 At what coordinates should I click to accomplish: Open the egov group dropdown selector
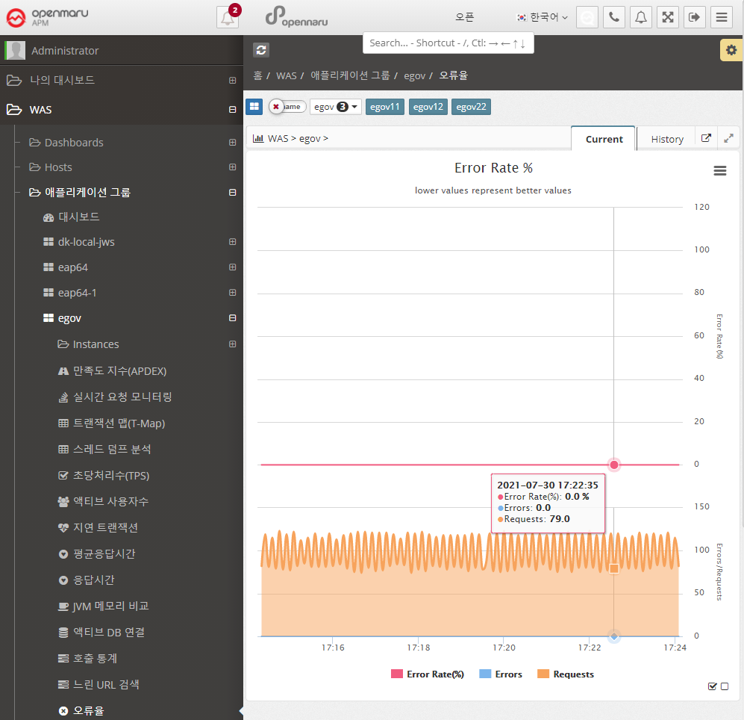pos(335,107)
